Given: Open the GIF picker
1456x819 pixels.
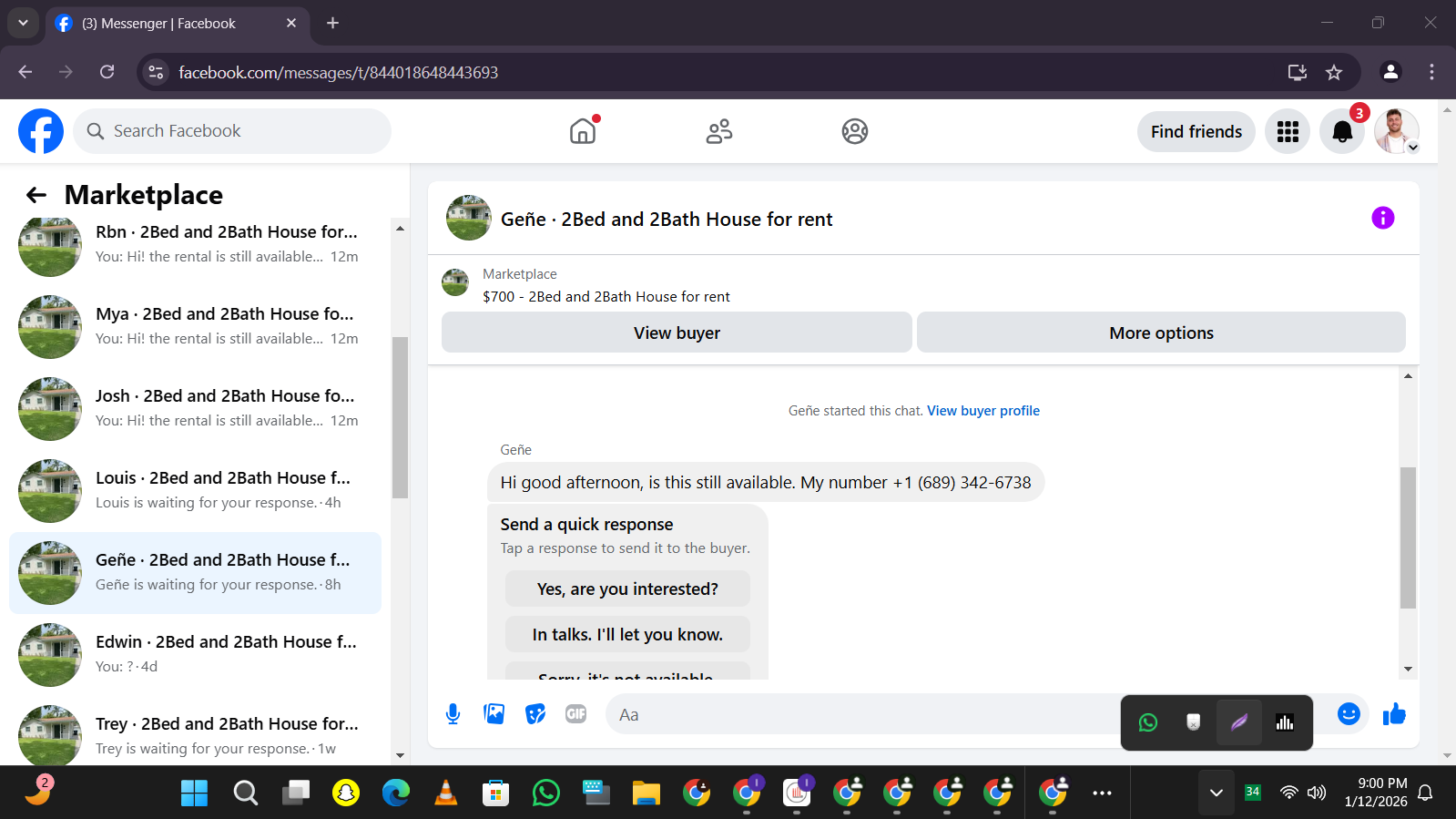Looking at the screenshot, I should [x=576, y=714].
